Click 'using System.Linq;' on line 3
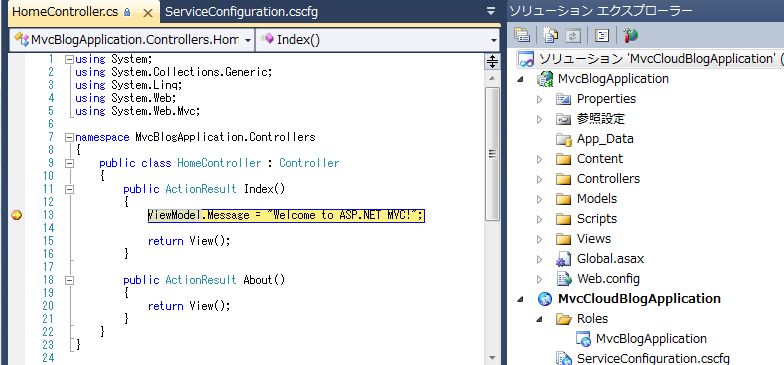The image size is (784, 365). tap(128, 85)
